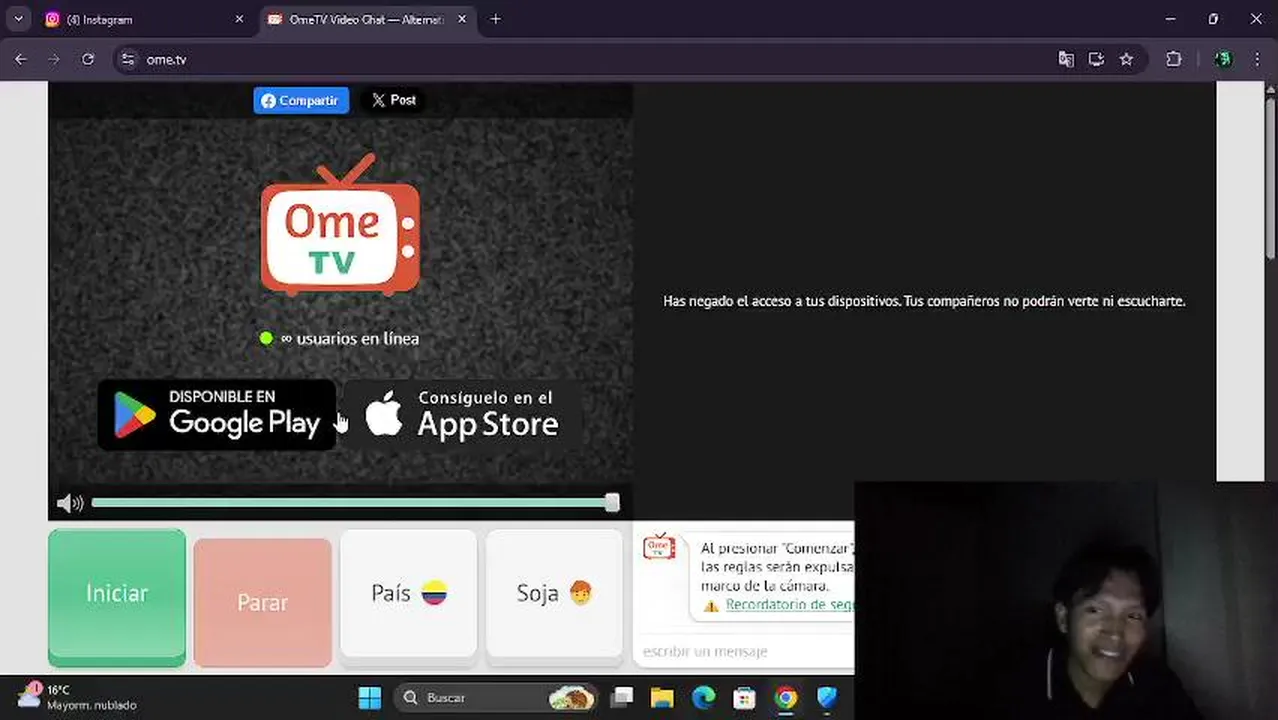This screenshot has width=1278, height=720.
Task: Click the Chrome icon on the taskbar
Action: point(786,698)
